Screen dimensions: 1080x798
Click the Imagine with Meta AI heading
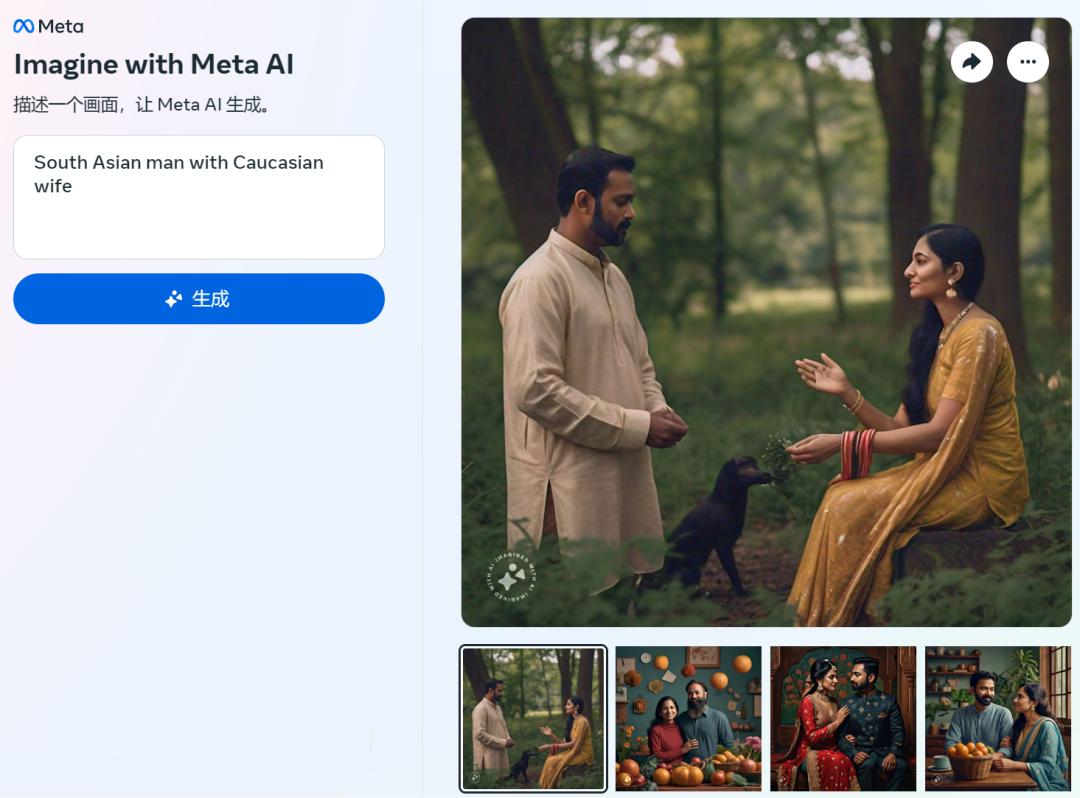154,64
